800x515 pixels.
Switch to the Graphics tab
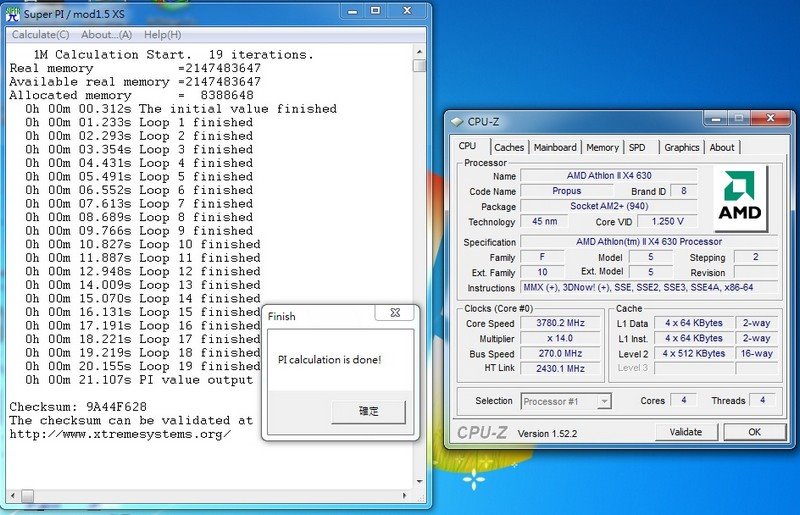coord(681,148)
